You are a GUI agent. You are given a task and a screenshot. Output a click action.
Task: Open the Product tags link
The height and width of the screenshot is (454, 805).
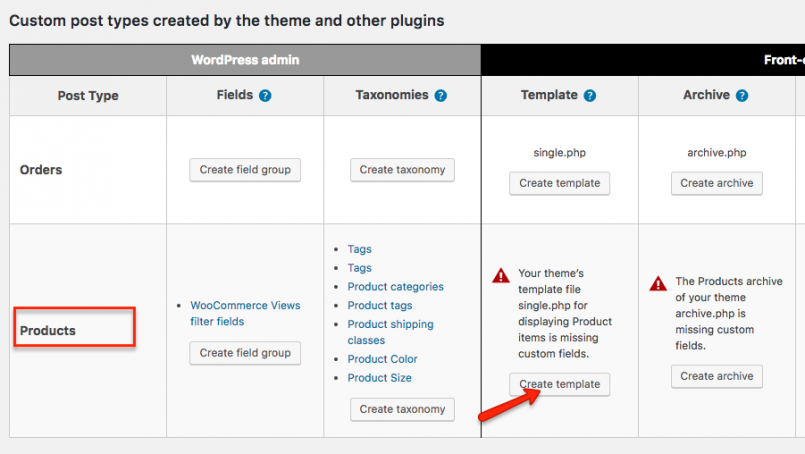(x=380, y=306)
